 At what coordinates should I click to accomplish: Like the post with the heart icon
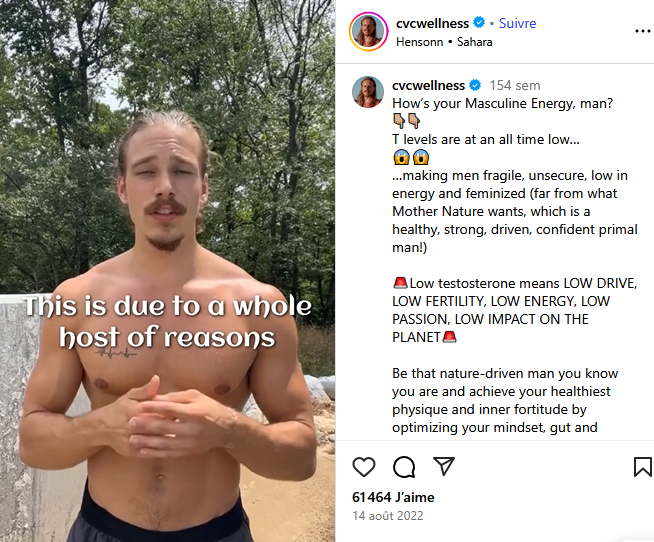[364, 466]
